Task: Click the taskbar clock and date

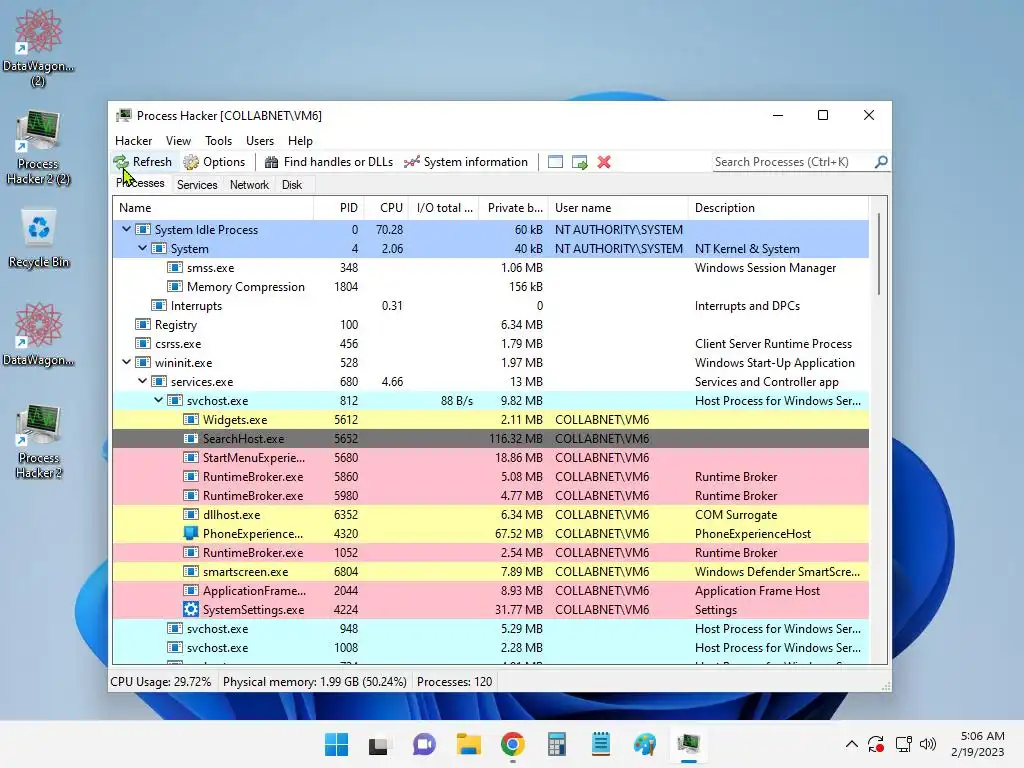Action: pos(978,744)
